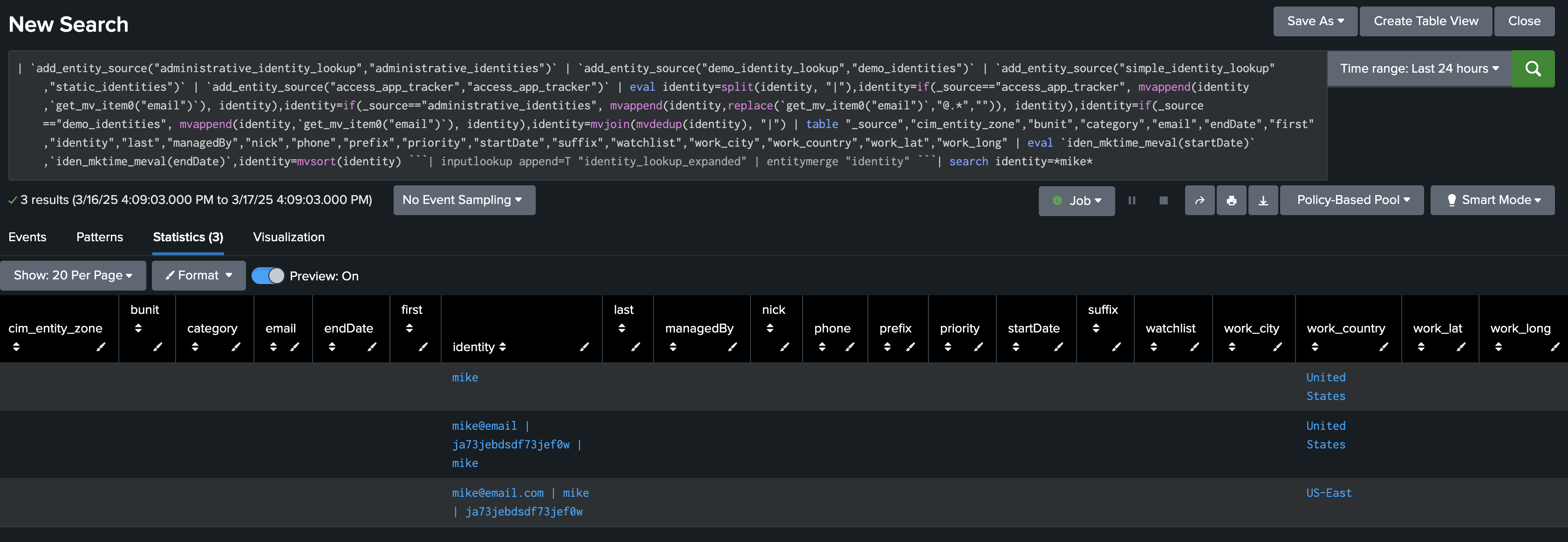Click the export download icon
Viewport: 1568px width, 542px height.
coord(1263,200)
